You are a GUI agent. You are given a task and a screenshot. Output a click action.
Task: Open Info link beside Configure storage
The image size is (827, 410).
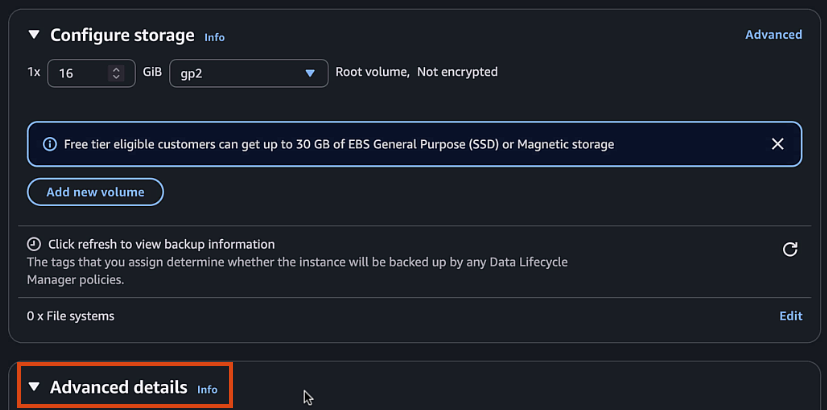tap(215, 37)
